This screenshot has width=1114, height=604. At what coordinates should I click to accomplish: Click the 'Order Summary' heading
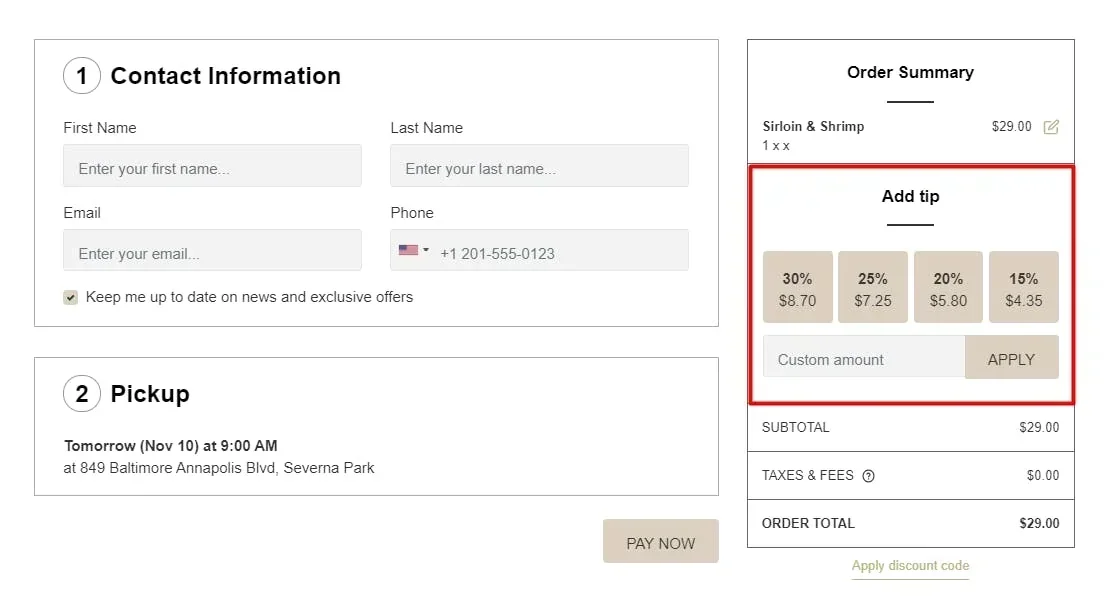click(910, 72)
